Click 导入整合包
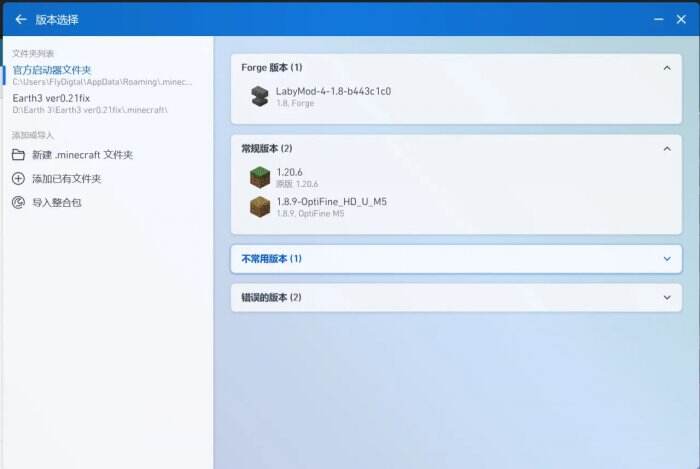The width and height of the screenshot is (700, 469). 107,202
